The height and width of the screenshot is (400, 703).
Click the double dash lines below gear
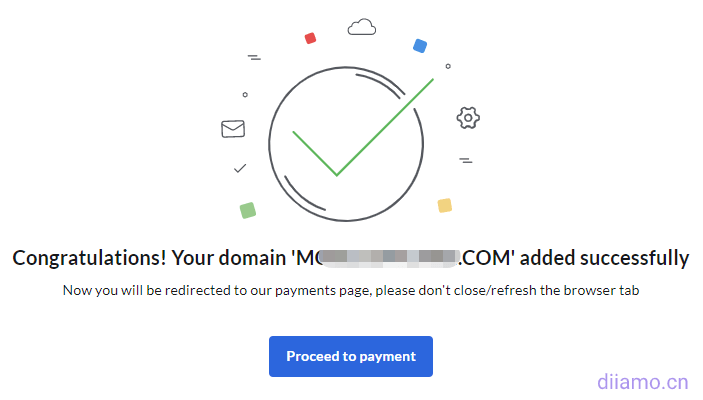point(465,160)
